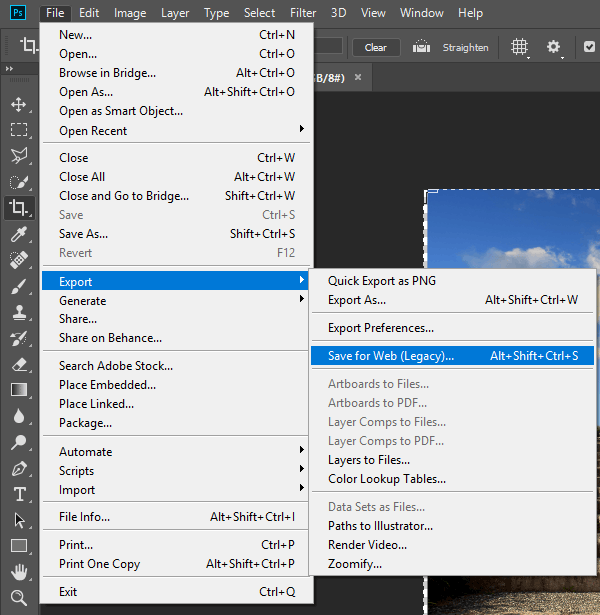Choose Browse in Bridge...
Screen dimensions: 600x615
tap(176, 73)
